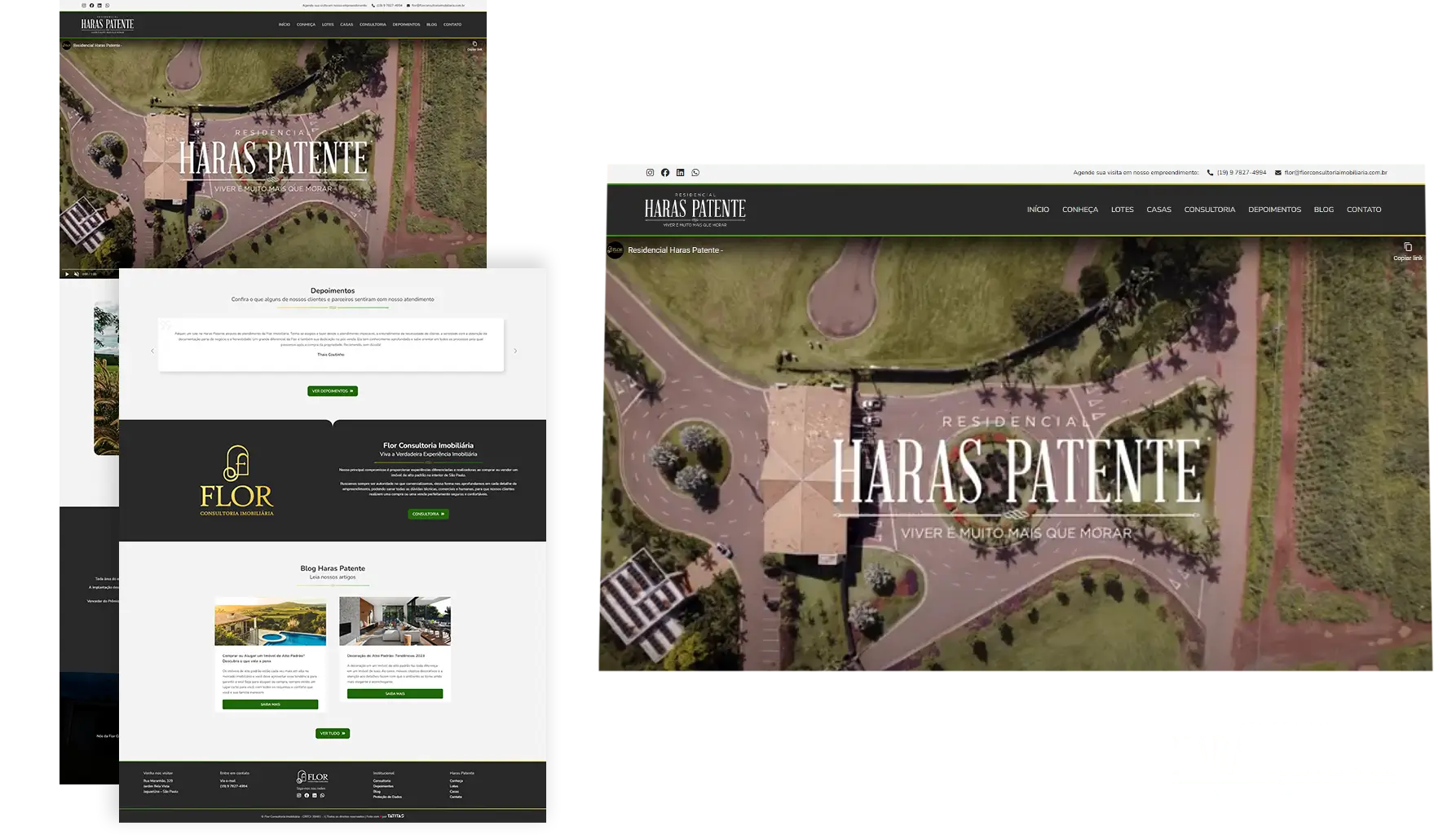Screen dimensions: 1456x835
Task: Click 'Depoimentos' section heading
Action: tap(333, 290)
